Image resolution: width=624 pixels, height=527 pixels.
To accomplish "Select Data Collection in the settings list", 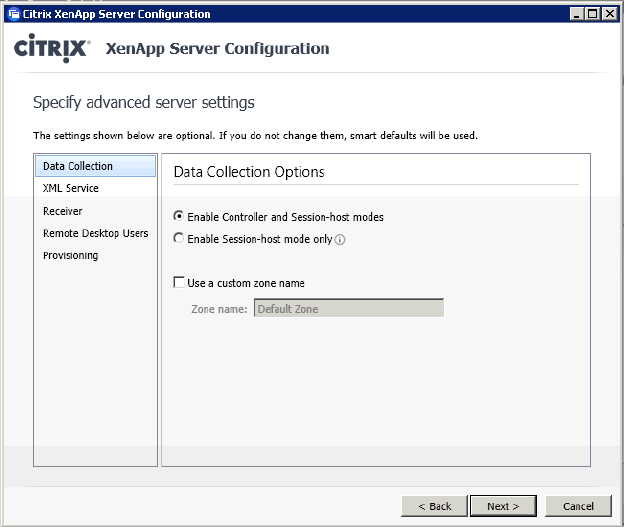I will click(x=78, y=166).
